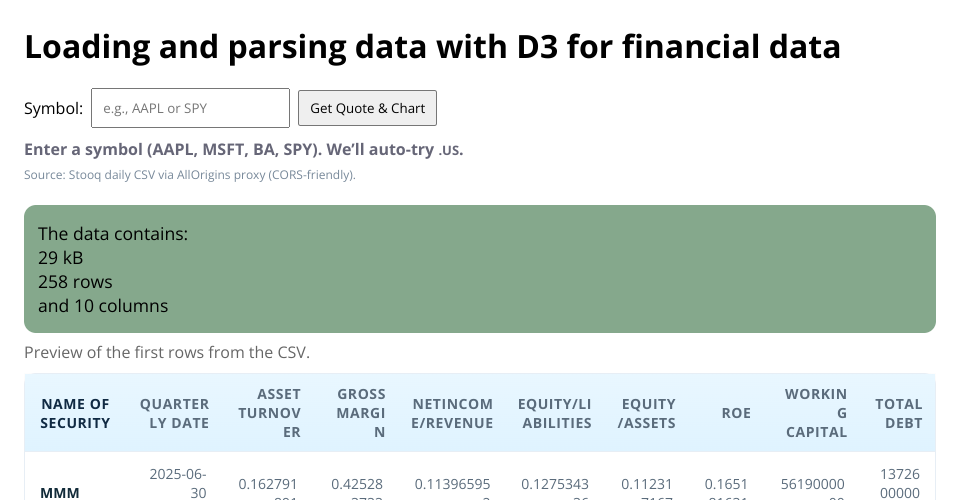
Task: Click the Gross Margin column header
Action: click(361, 413)
